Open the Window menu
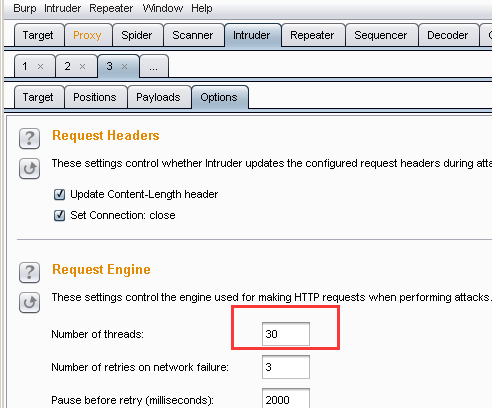This screenshot has width=492, height=408. pos(163,8)
